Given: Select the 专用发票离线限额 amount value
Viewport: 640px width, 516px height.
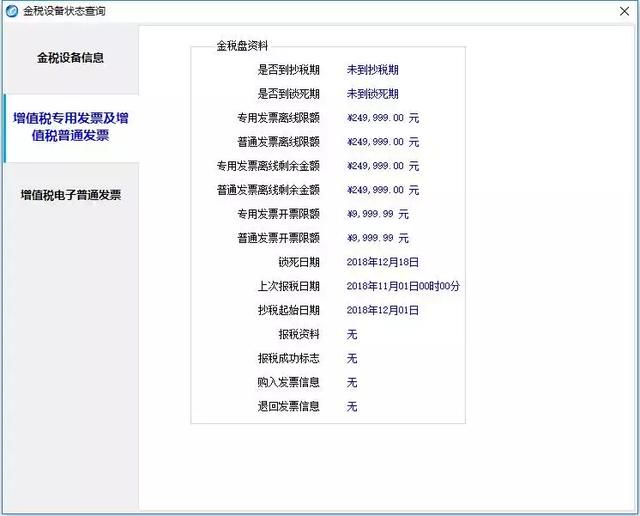Looking at the screenshot, I should pyautogui.click(x=383, y=118).
